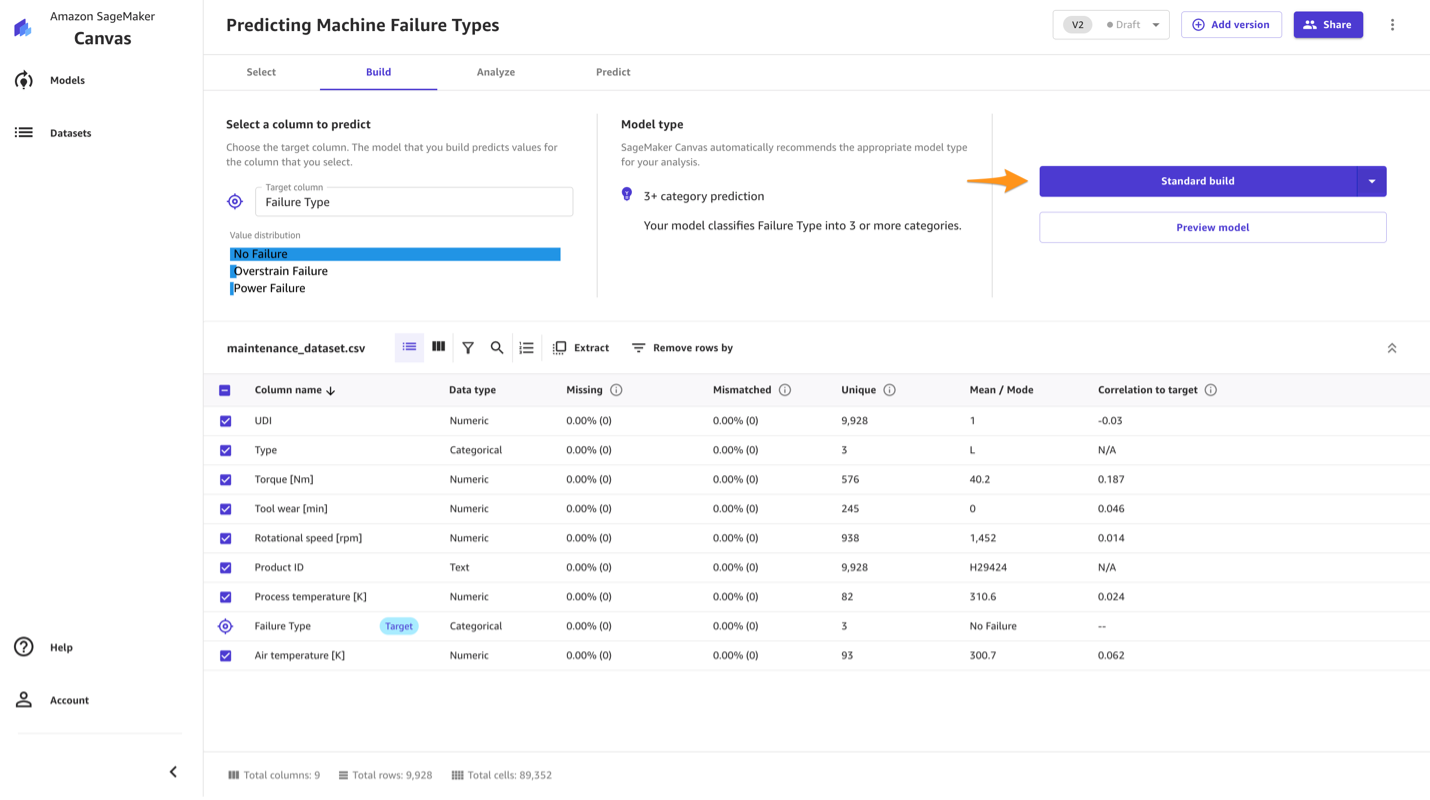
Task: Collapse the dataset table panel
Action: tap(1391, 348)
